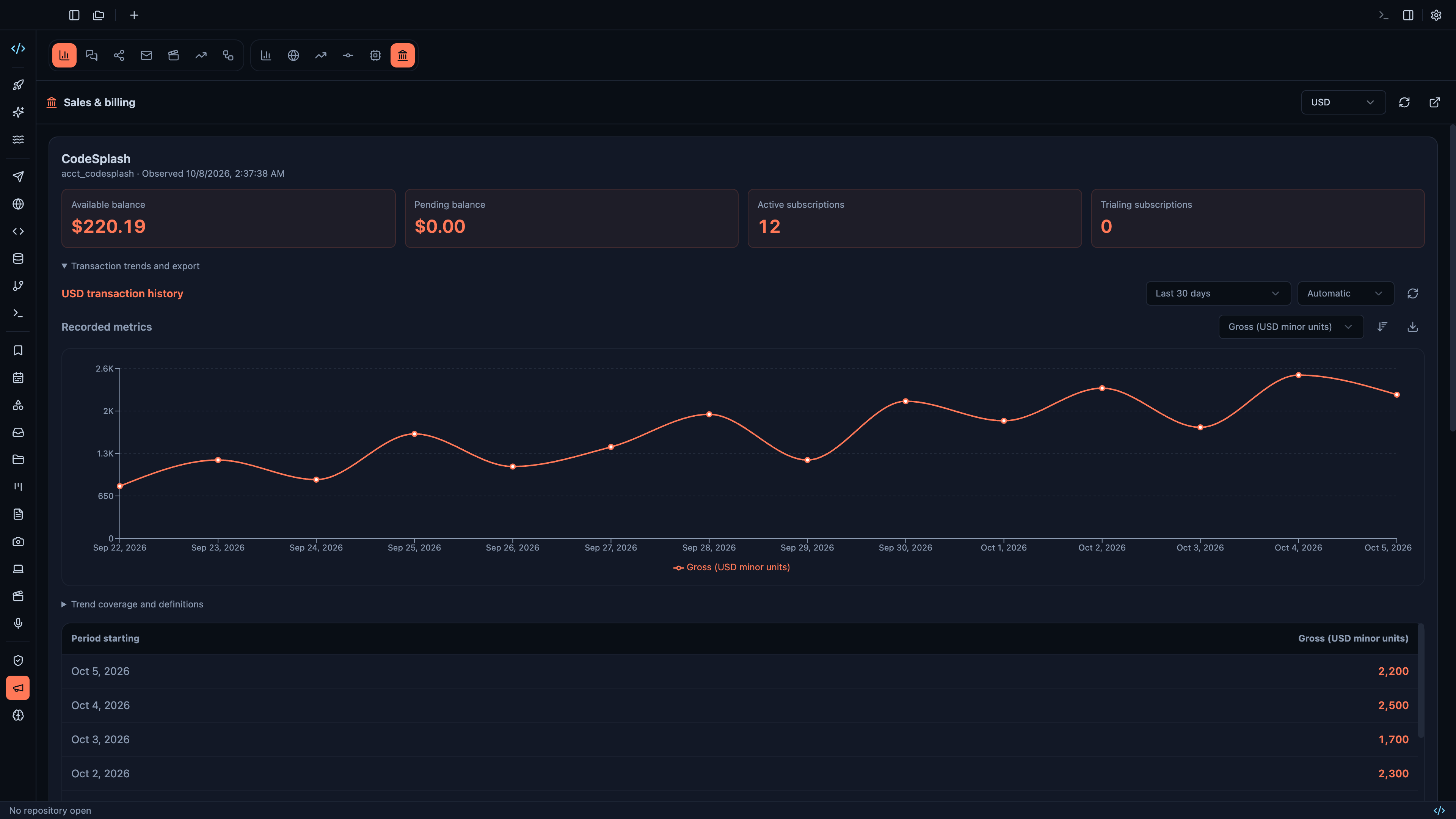The height and width of the screenshot is (819, 1456).
Task: Open the Last 30 days range dropdown
Action: click(1218, 293)
